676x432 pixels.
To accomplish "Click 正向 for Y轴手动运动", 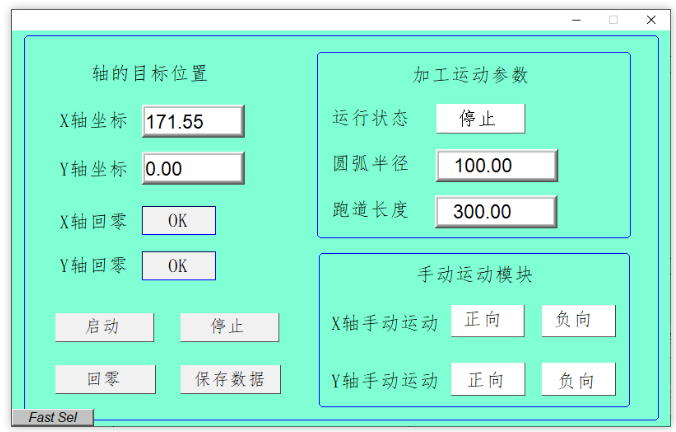I will [488, 379].
